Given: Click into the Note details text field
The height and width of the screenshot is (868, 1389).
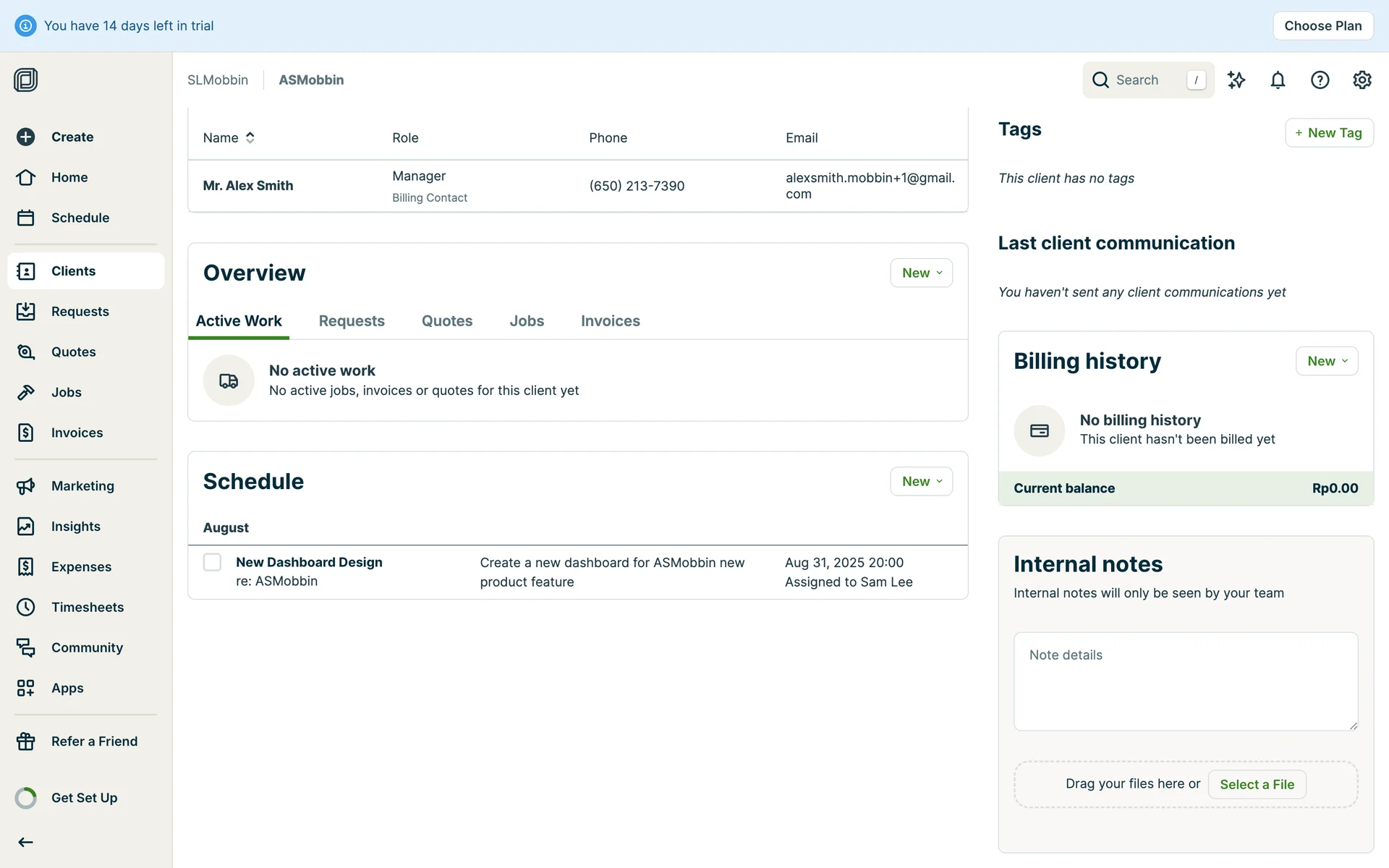Looking at the screenshot, I should tap(1185, 681).
